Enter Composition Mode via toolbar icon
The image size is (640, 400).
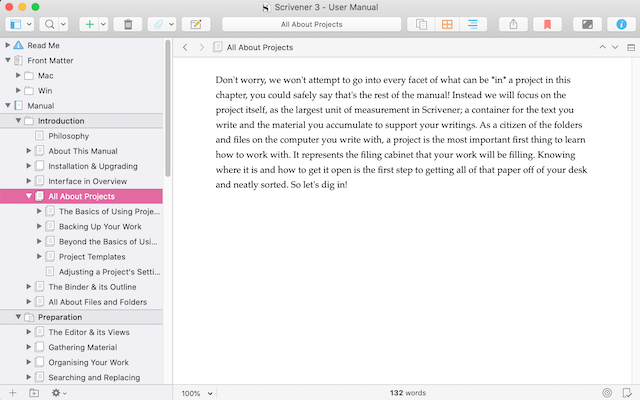tap(587, 24)
